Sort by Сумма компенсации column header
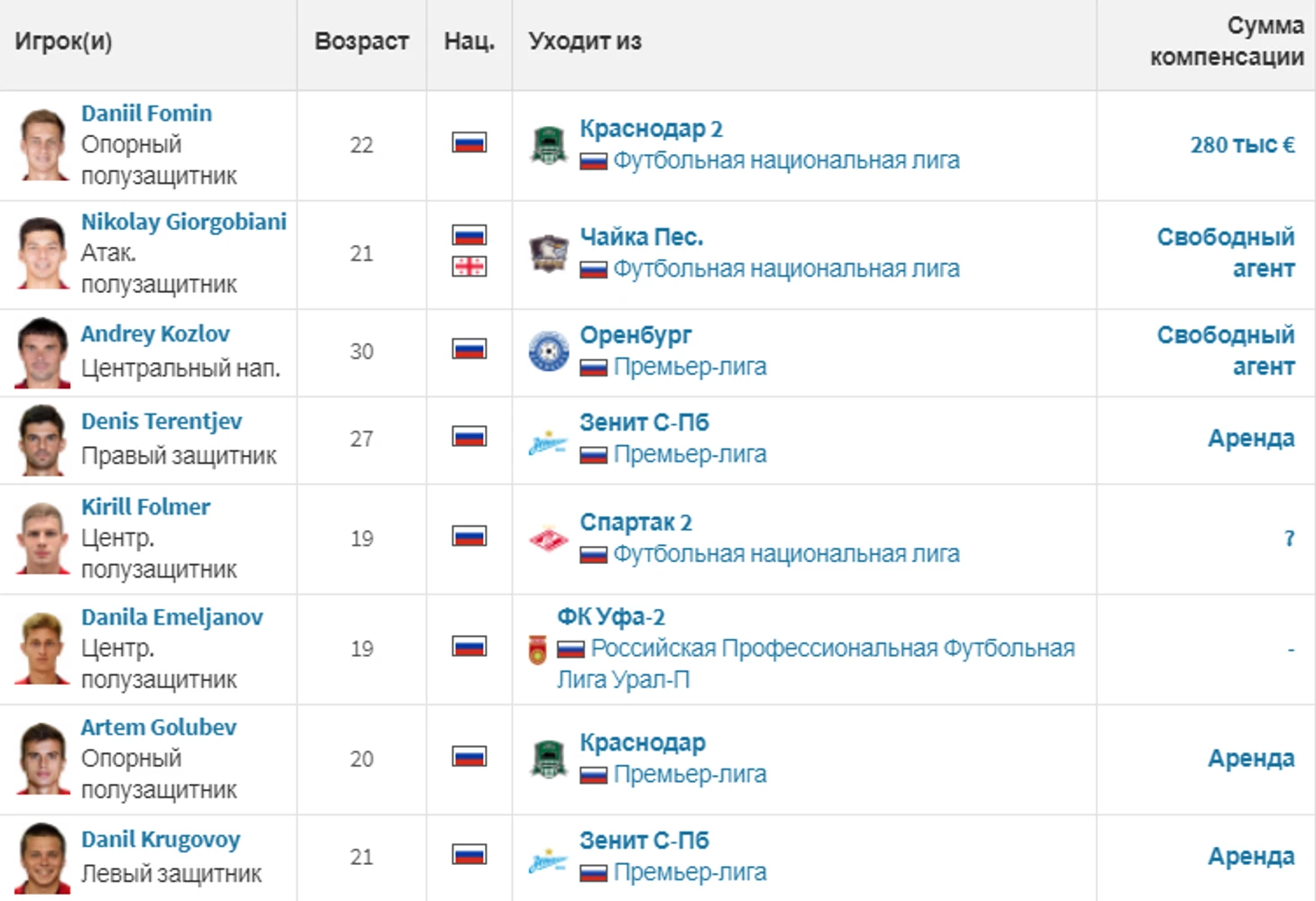1316x901 pixels. tap(1226, 41)
